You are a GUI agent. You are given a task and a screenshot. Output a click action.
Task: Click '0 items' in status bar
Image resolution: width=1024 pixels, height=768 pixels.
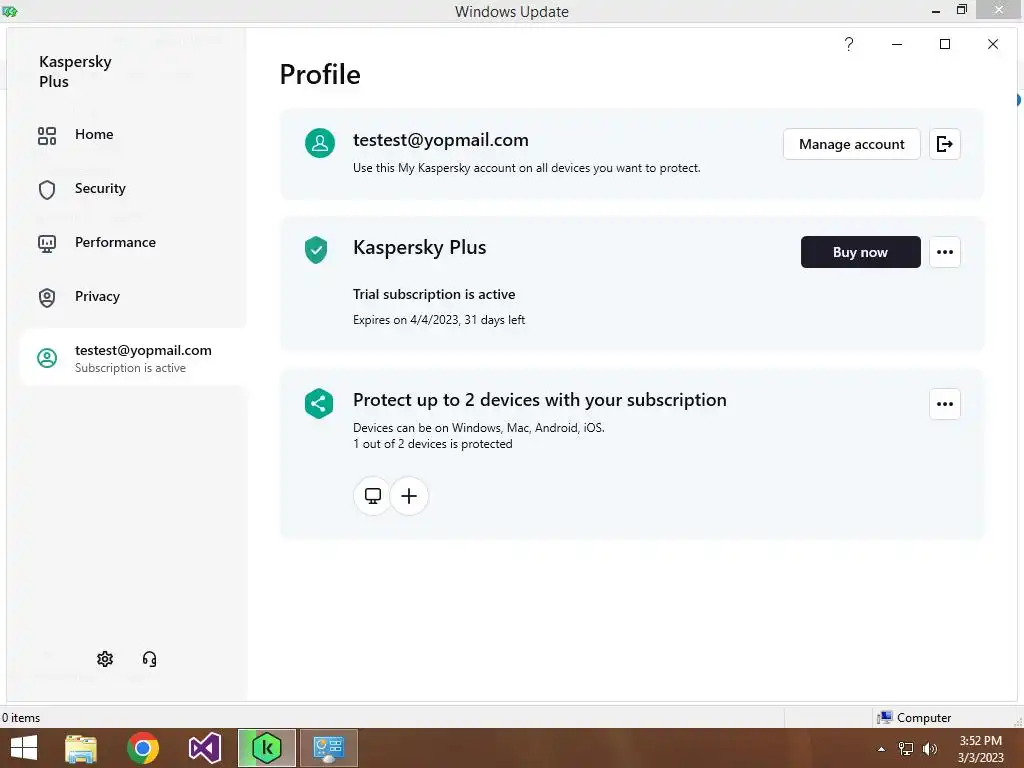tap(21, 718)
